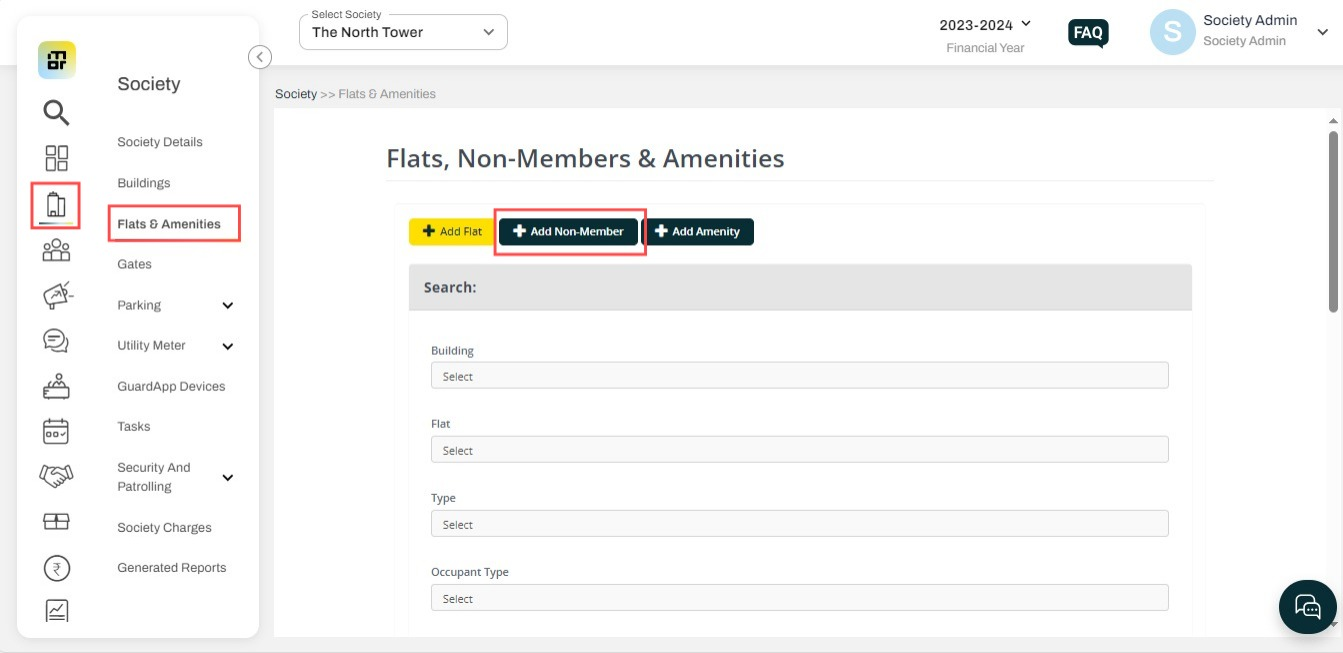Image resolution: width=1343 pixels, height=653 pixels.
Task: Click the Add Non-Member button
Action: pyautogui.click(x=568, y=231)
